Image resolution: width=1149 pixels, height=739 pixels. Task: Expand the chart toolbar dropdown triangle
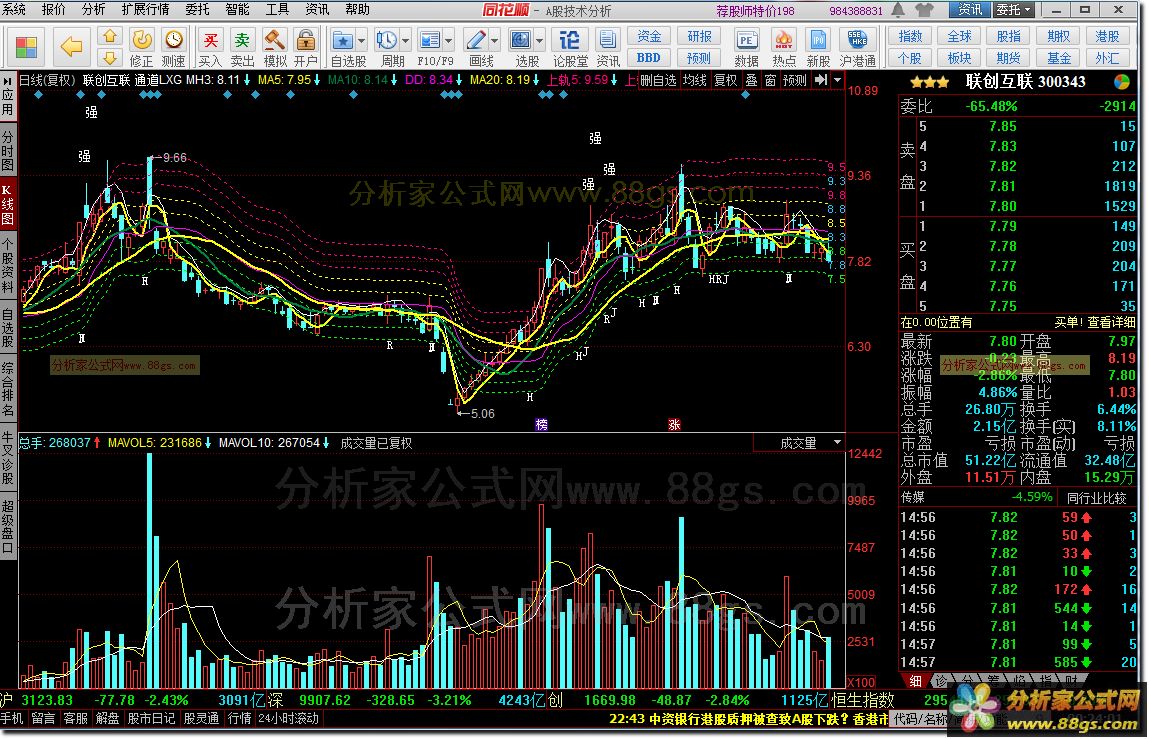(x=837, y=80)
